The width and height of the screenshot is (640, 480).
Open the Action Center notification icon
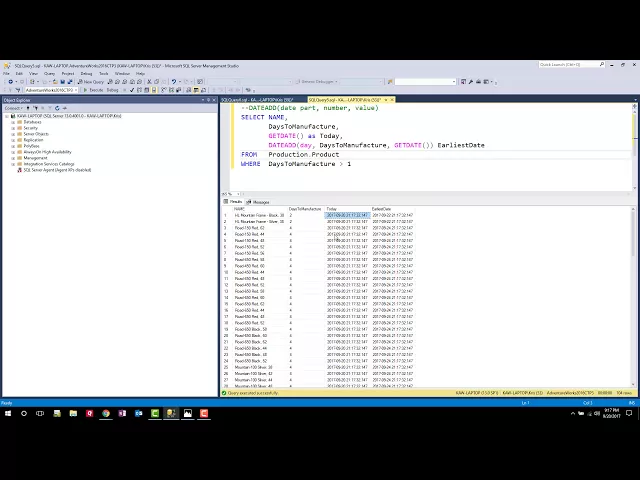(x=629, y=413)
